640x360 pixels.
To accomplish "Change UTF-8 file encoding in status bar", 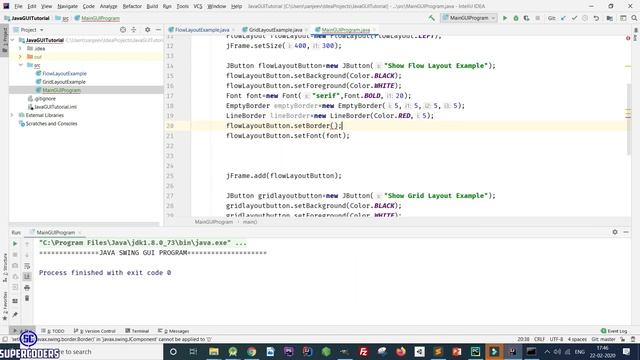I will pos(556,339).
